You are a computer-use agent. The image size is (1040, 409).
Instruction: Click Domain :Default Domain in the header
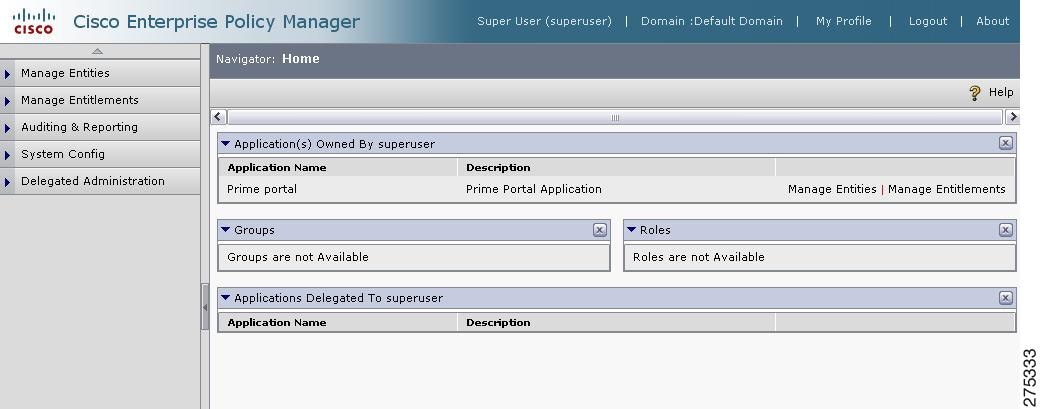point(712,21)
